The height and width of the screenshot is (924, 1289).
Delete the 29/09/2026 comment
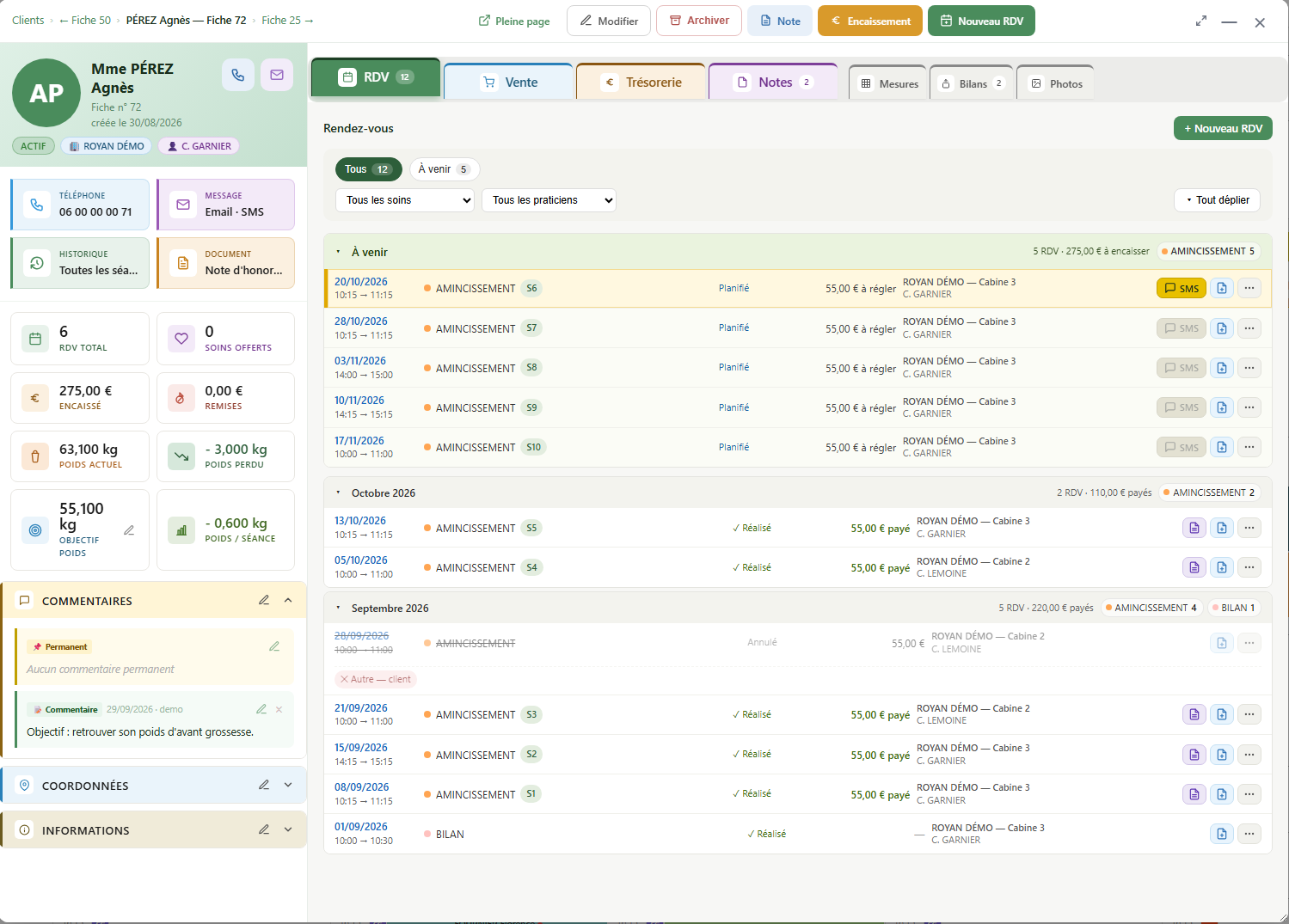click(279, 709)
